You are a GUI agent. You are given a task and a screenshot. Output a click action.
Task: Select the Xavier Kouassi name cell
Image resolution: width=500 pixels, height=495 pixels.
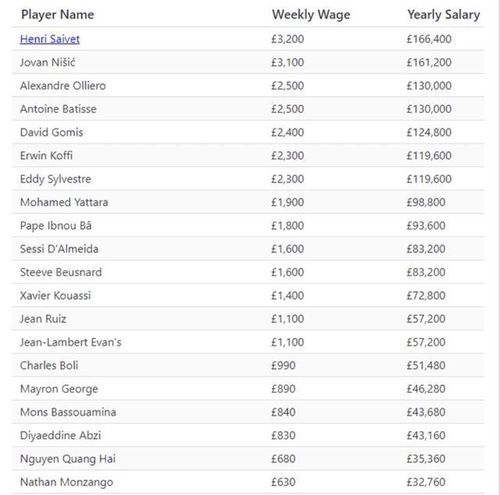55,296
